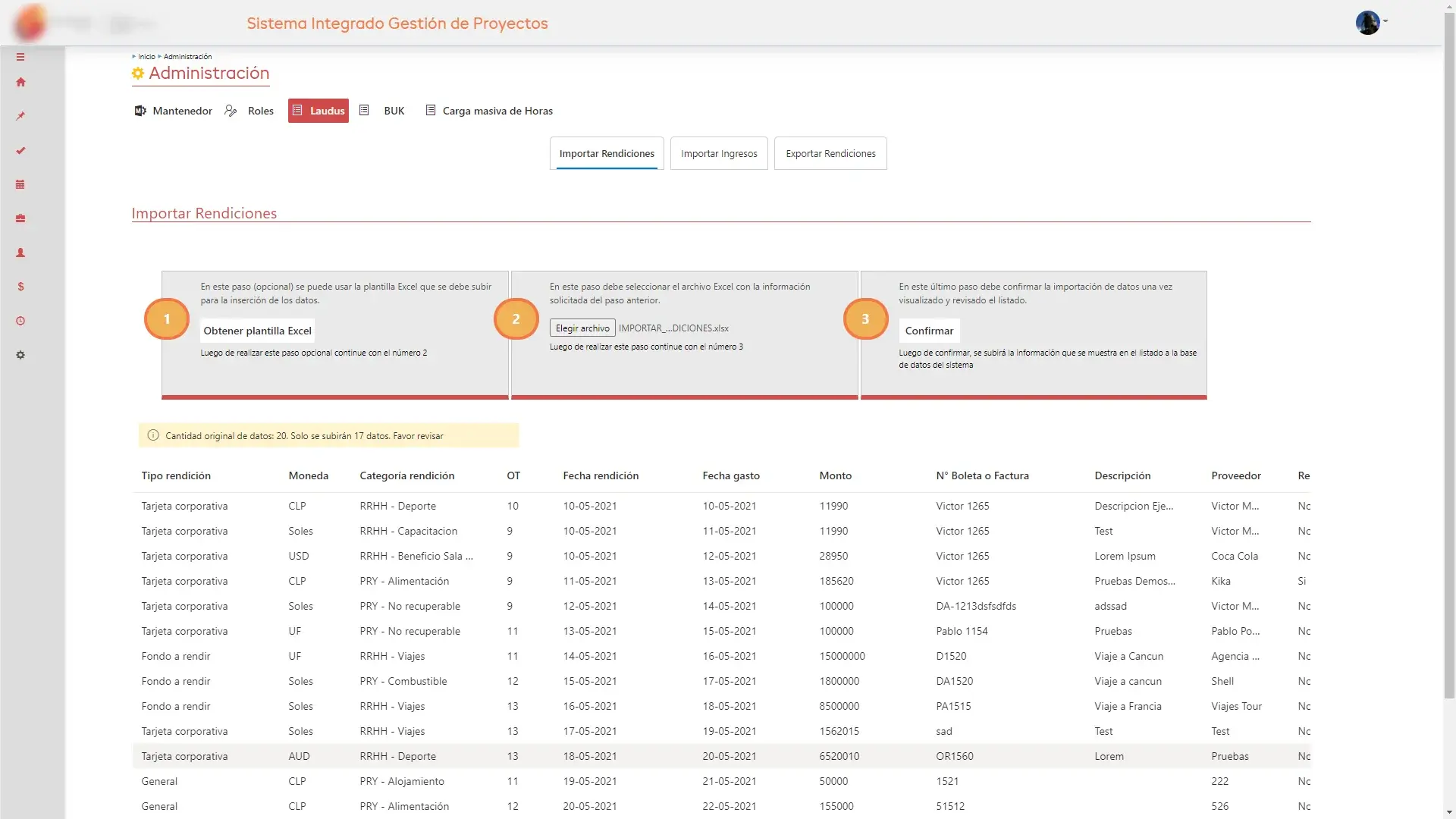
Task: Select the Exportar Rendiciones tab
Action: pos(830,153)
